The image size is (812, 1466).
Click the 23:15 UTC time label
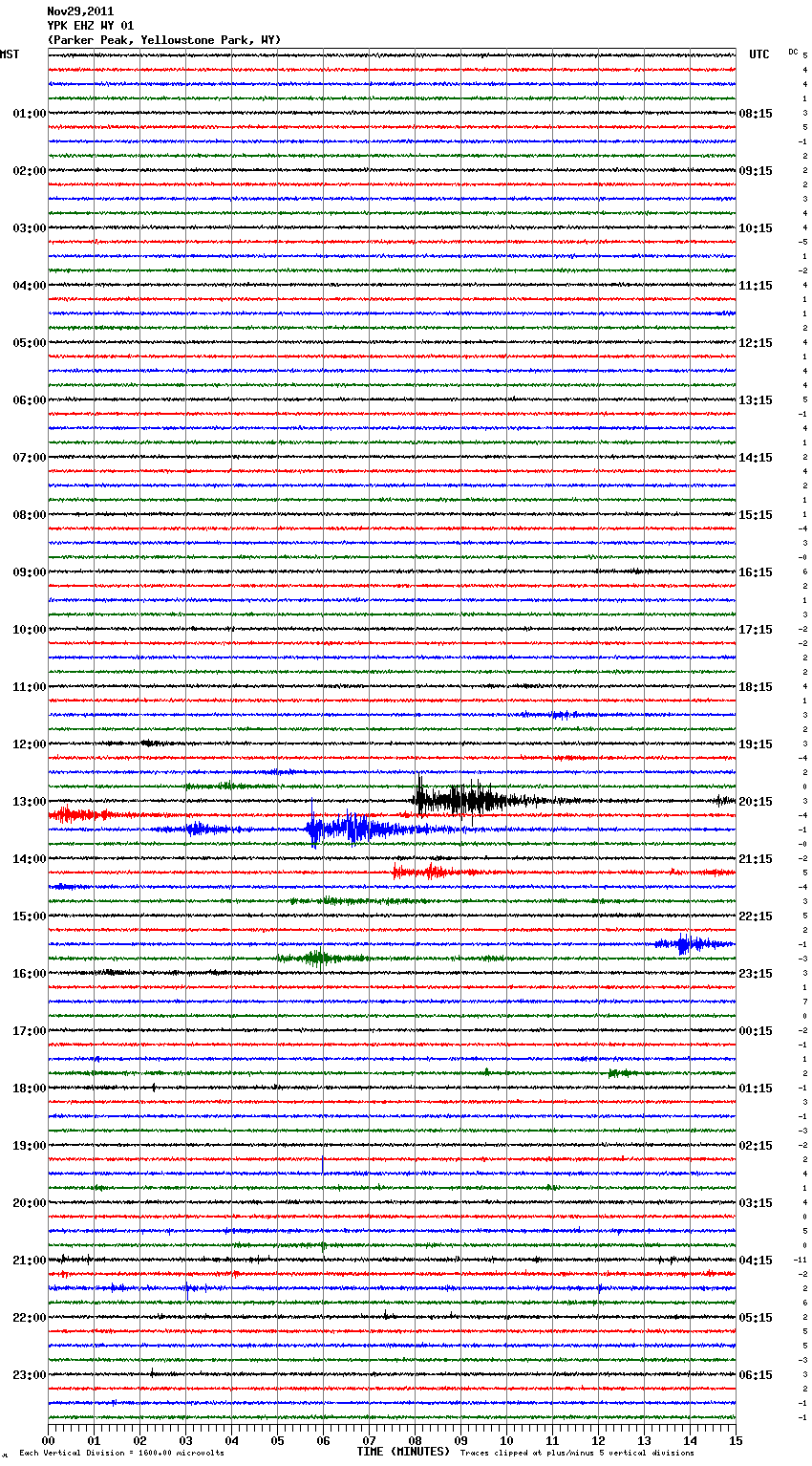pyautogui.click(x=756, y=974)
